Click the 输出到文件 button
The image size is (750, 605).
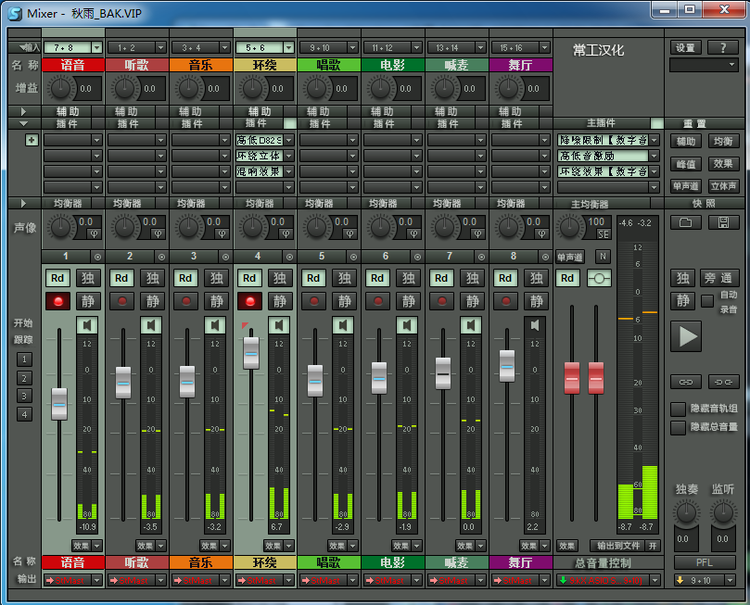(x=618, y=546)
